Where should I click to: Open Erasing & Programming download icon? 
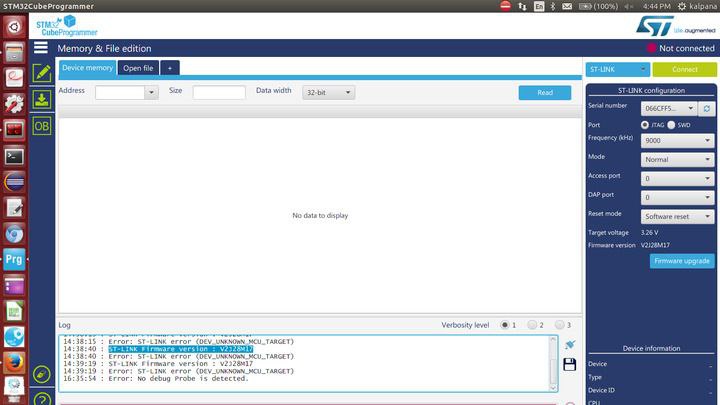(42, 99)
